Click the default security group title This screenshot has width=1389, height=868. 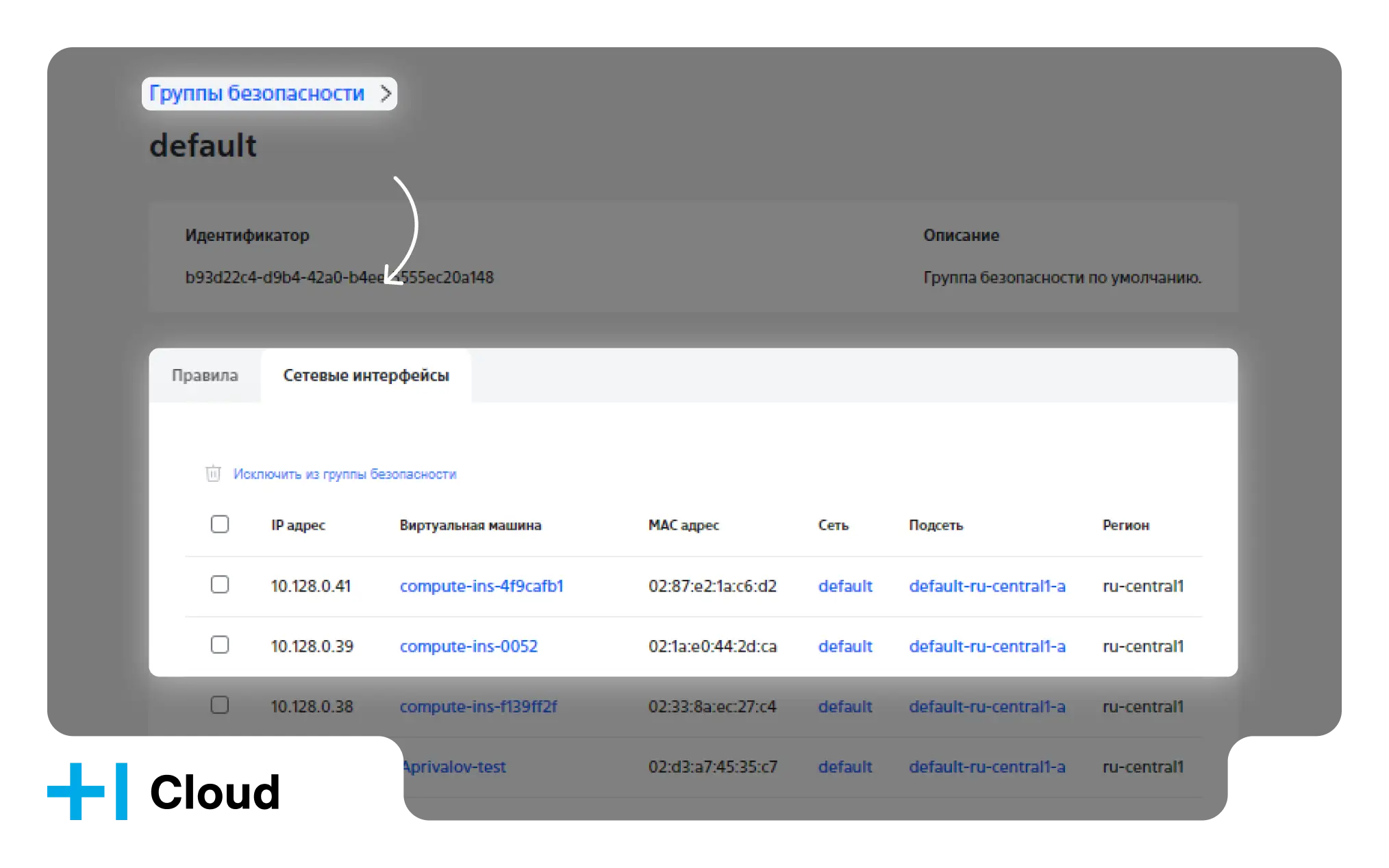pyautogui.click(x=203, y=146)
